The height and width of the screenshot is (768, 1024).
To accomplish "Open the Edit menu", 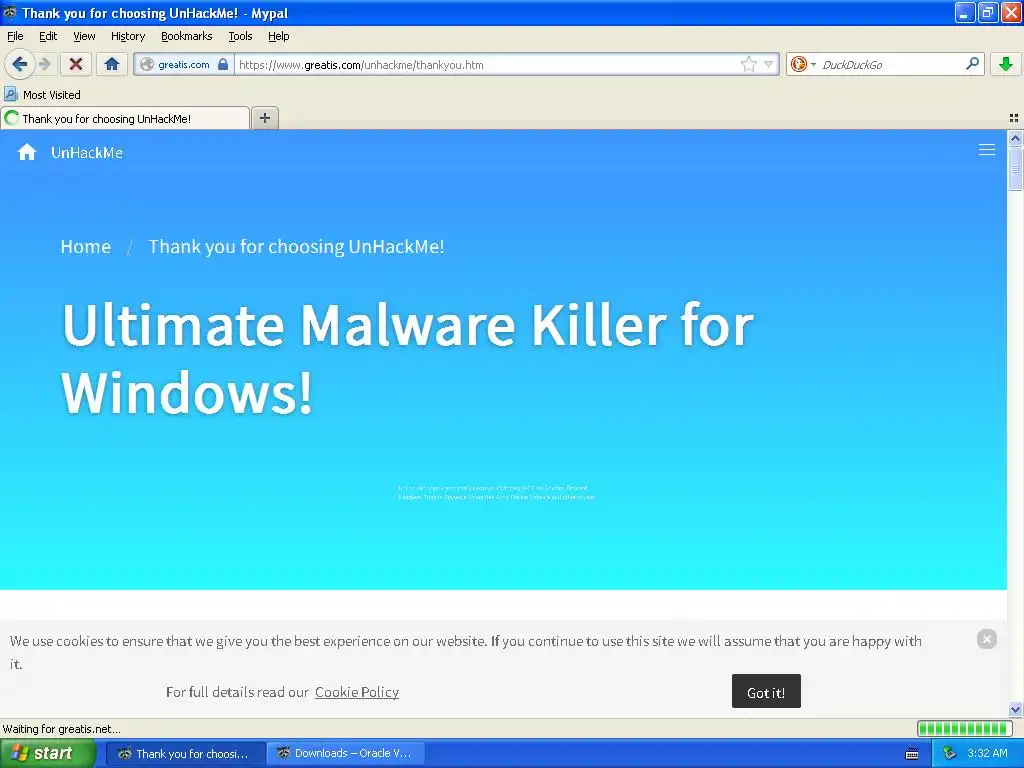I will pos(48,36).
